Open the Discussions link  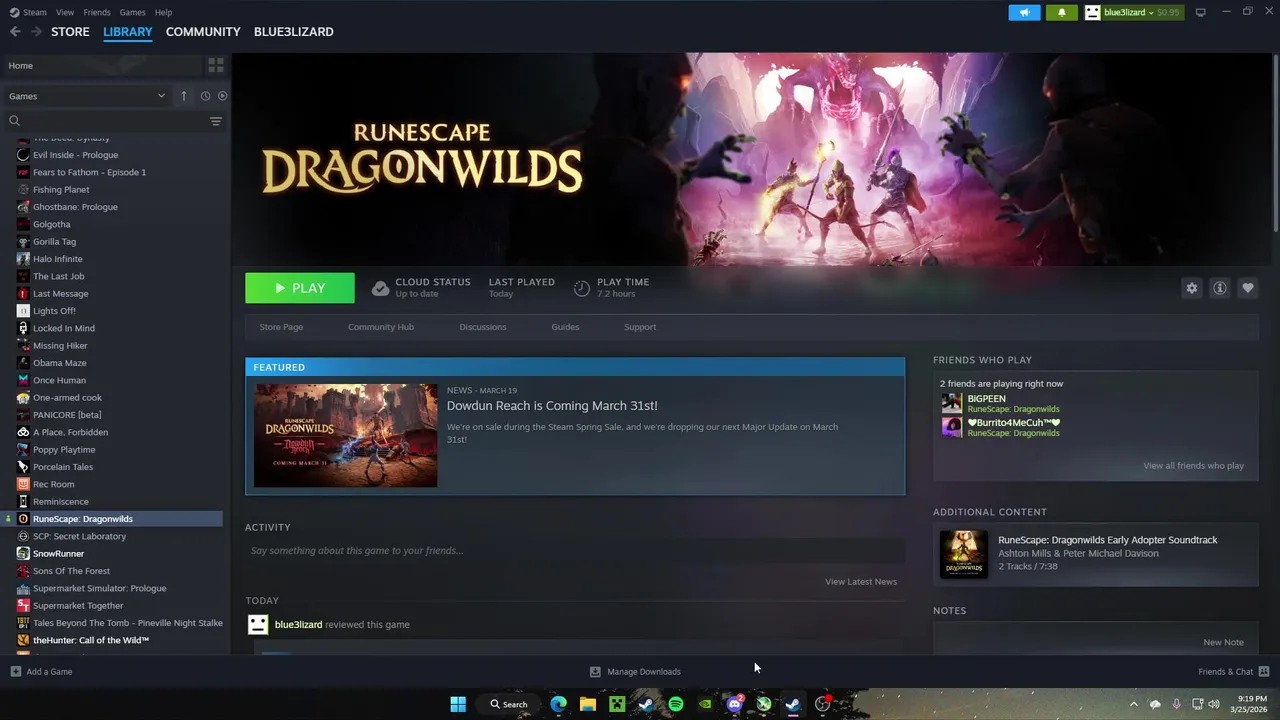(483, 327)
